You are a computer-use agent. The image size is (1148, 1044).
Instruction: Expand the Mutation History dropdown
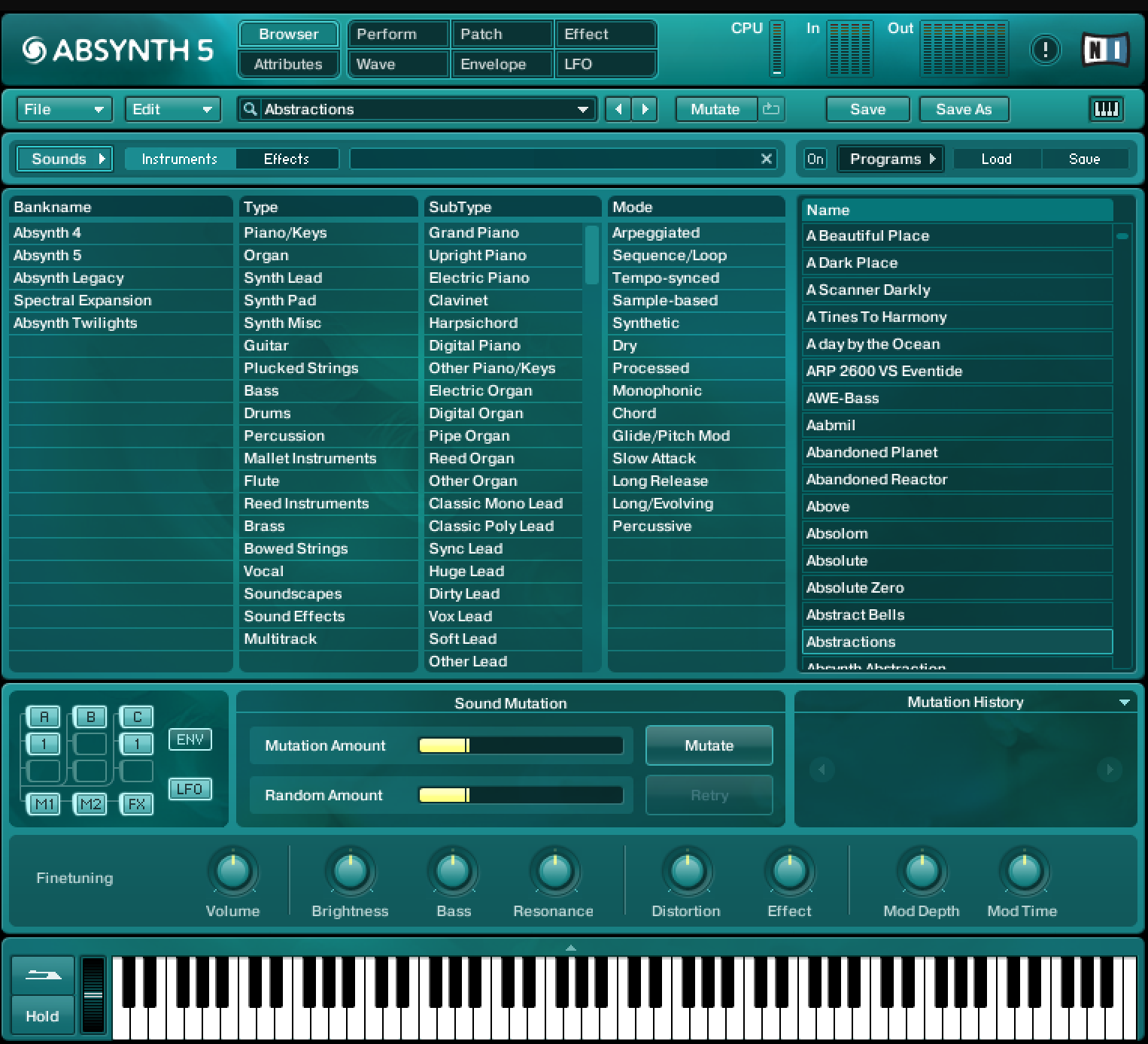point(1125,701)
